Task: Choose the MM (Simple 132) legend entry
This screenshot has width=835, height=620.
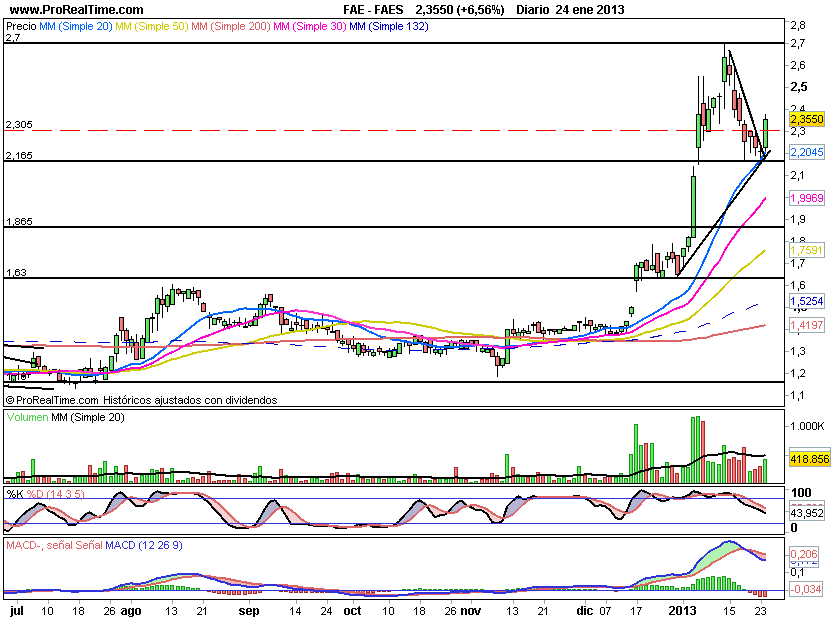Action: click(x=390, y=27)
